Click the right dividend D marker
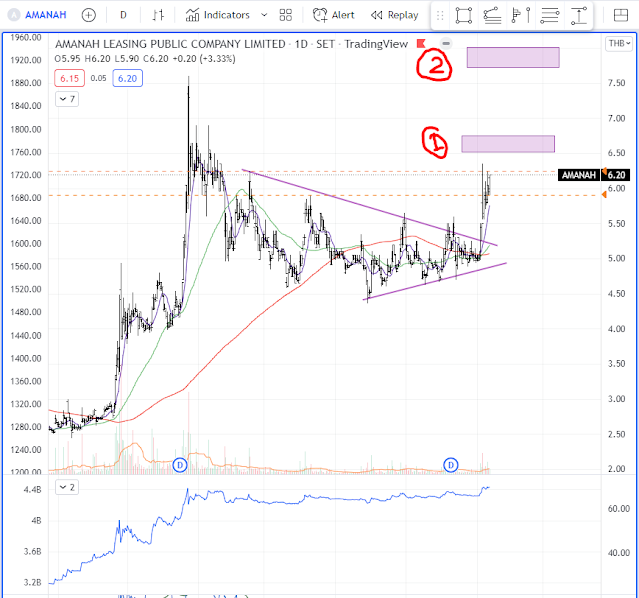The image size is (639, 598). [450, 465]
